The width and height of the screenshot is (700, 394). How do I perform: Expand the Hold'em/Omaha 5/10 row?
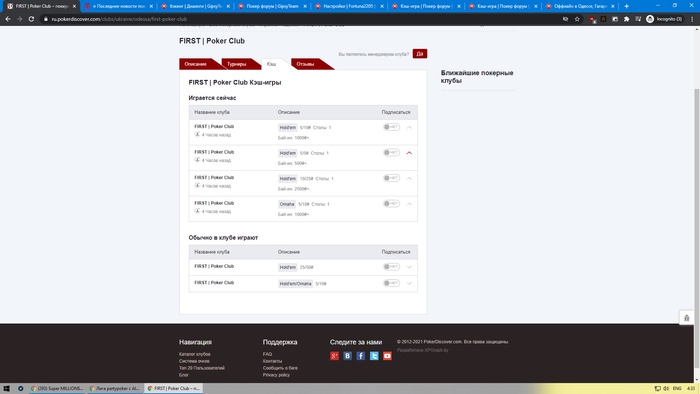[409, 283]
